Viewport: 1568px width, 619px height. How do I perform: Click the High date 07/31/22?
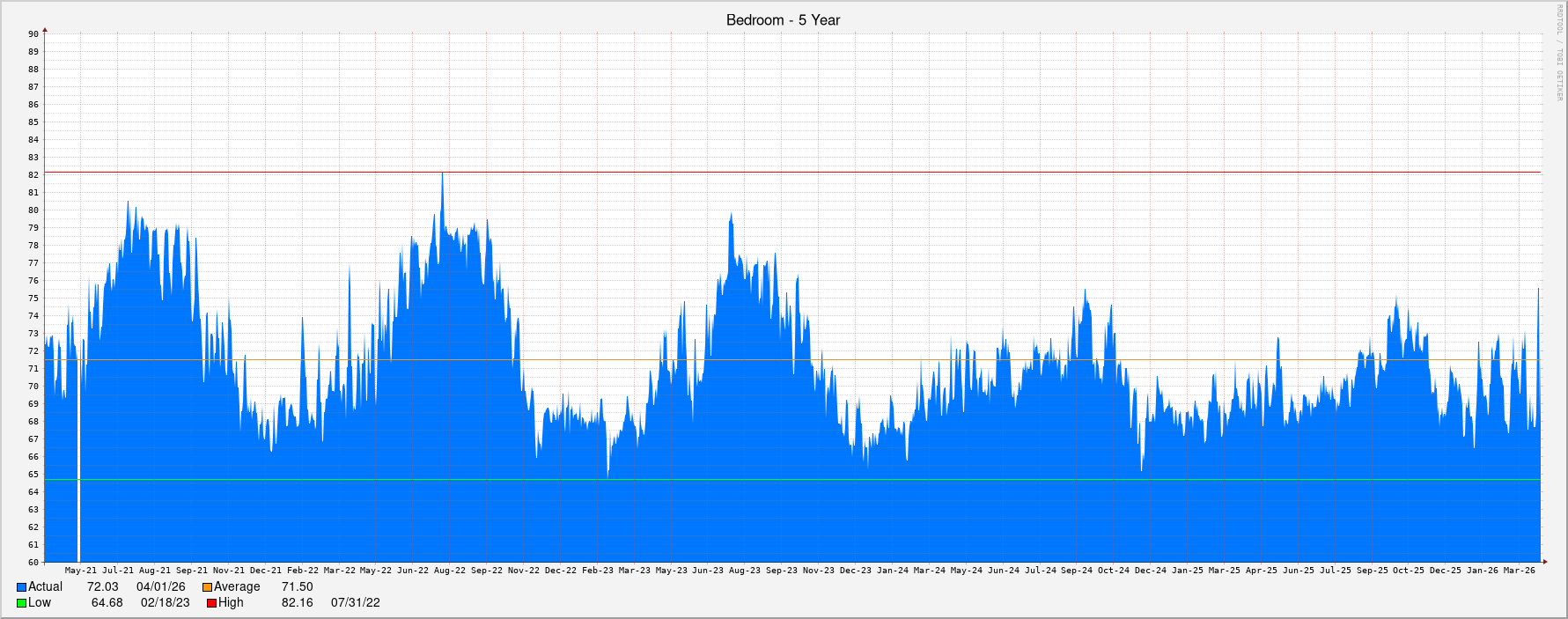click(x=355, y=603)
